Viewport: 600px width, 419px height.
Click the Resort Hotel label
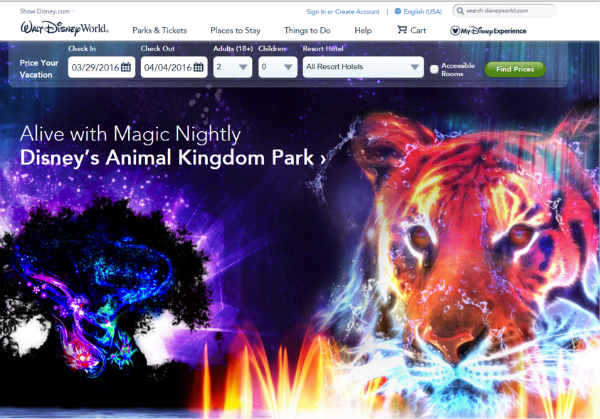[323, 49]
